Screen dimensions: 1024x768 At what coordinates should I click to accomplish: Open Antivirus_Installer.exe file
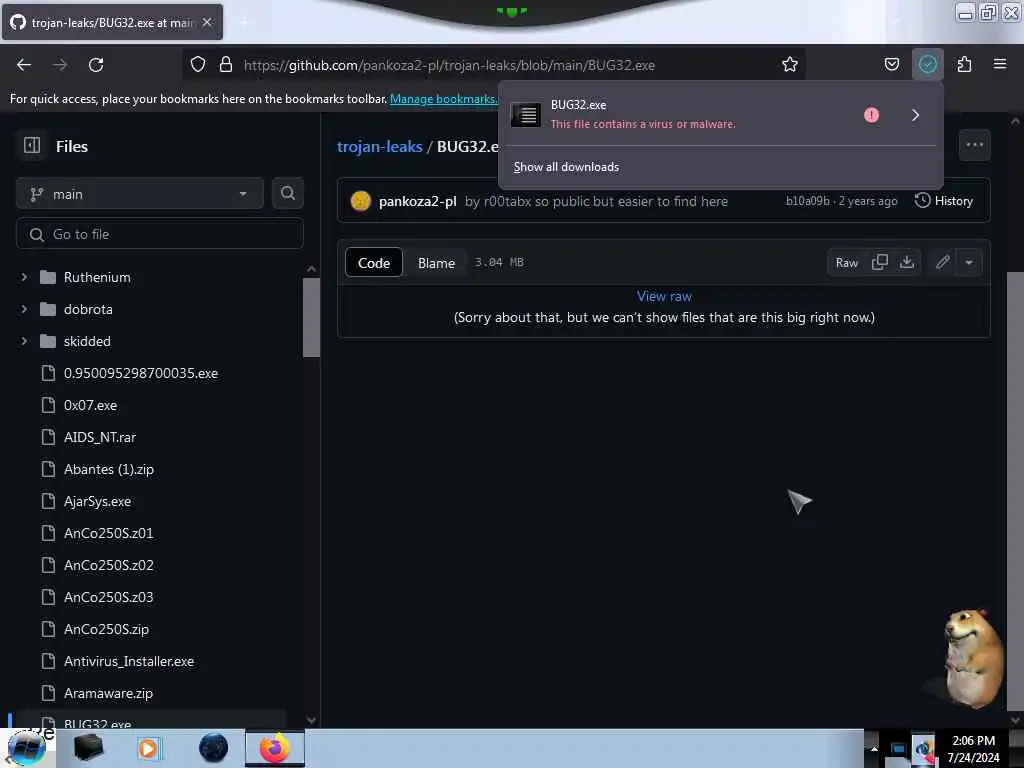(129, 661)
